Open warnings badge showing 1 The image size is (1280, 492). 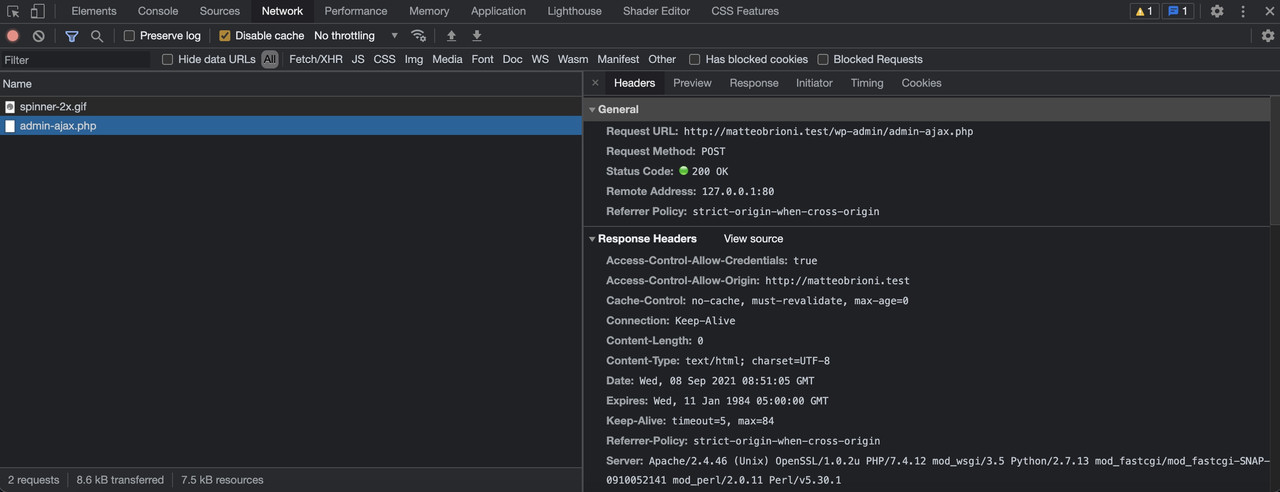(1144, 11)
